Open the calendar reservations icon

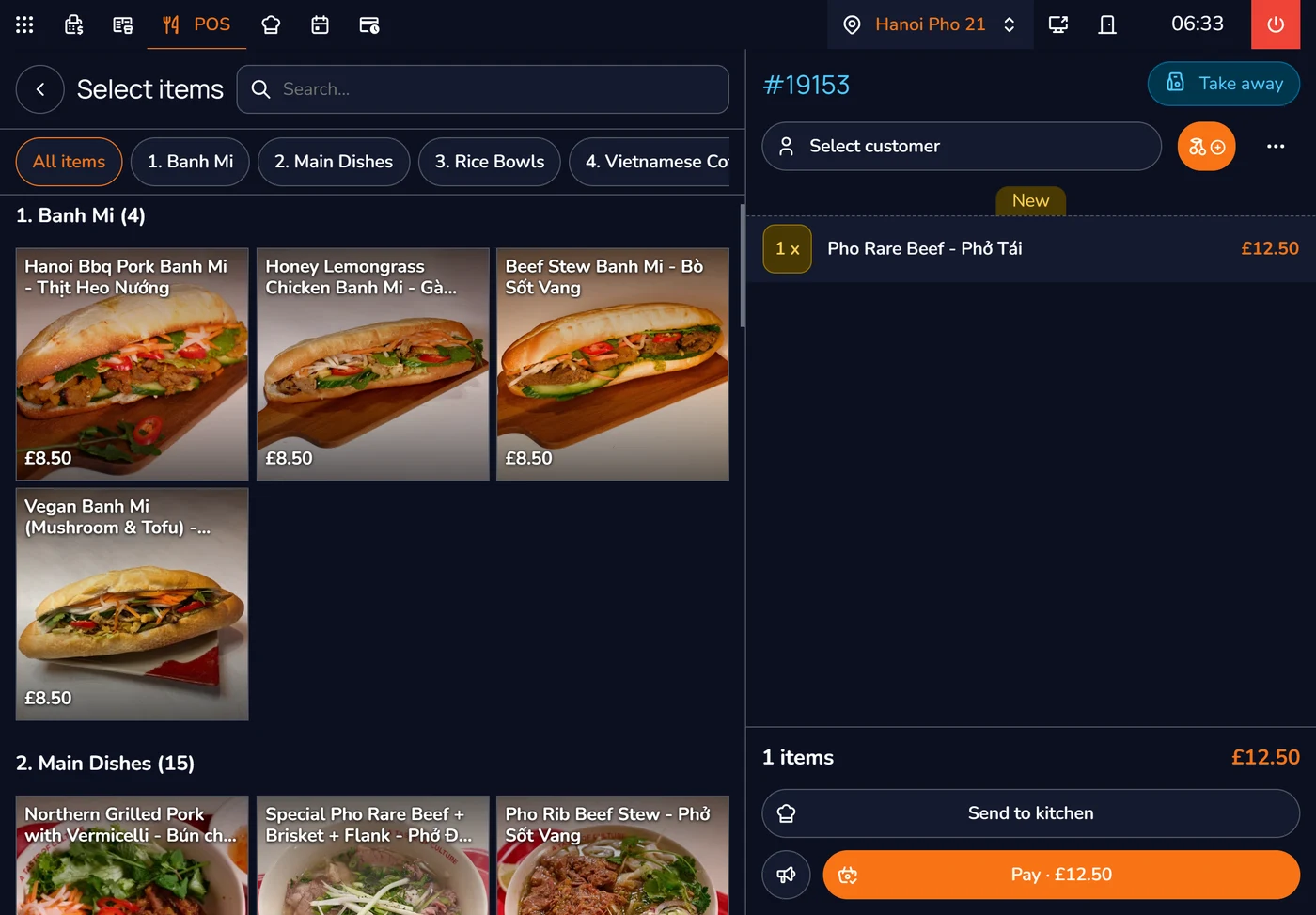point(320,24)
